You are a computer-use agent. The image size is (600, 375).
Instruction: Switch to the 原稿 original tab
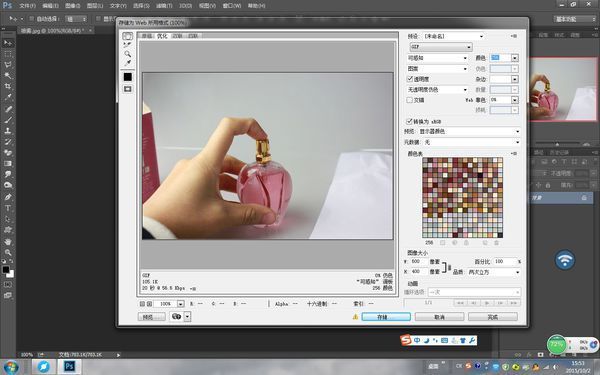click(147, 36)
